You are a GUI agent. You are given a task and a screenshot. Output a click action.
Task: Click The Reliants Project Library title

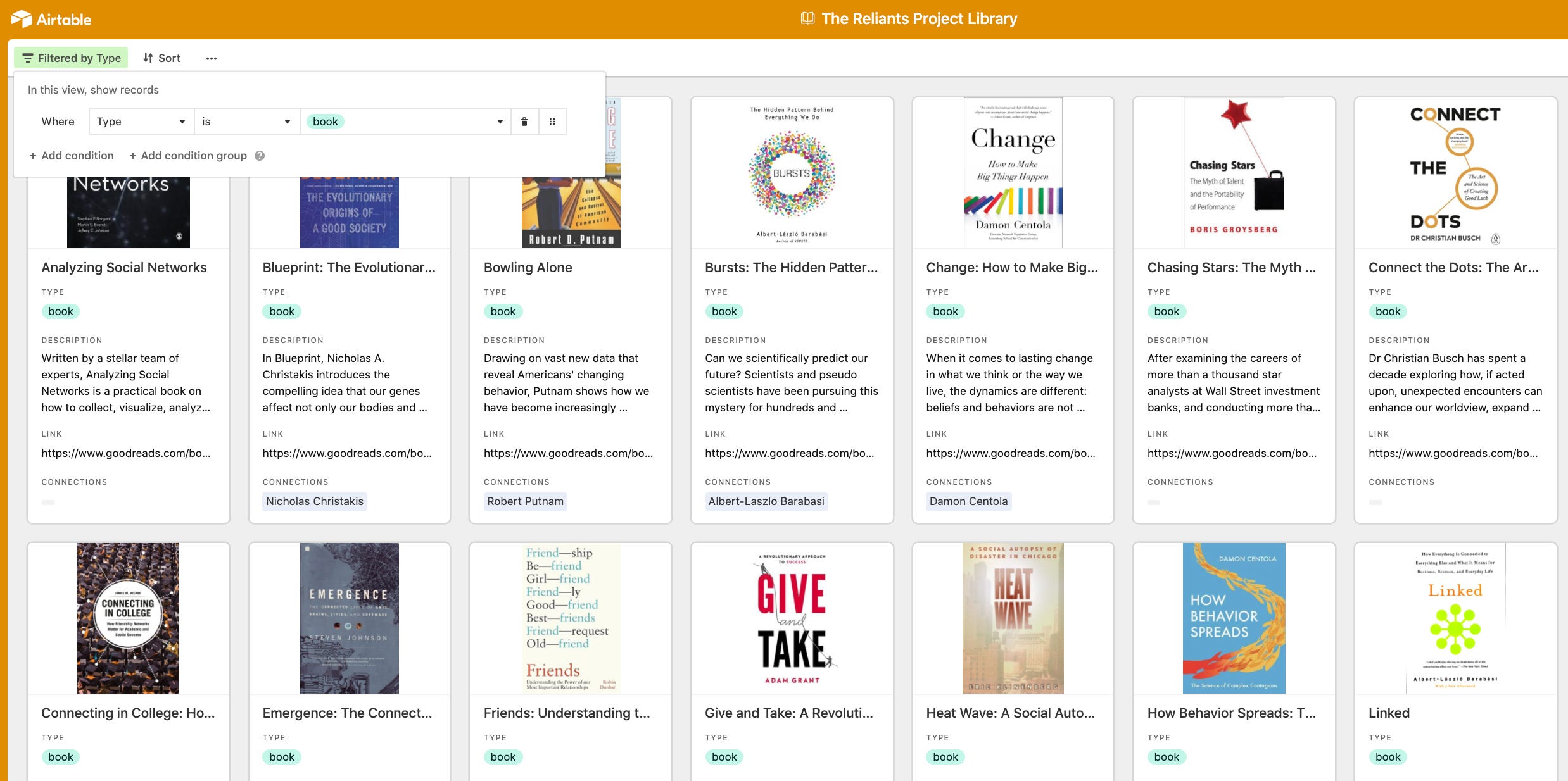click(x=920, y=19)
